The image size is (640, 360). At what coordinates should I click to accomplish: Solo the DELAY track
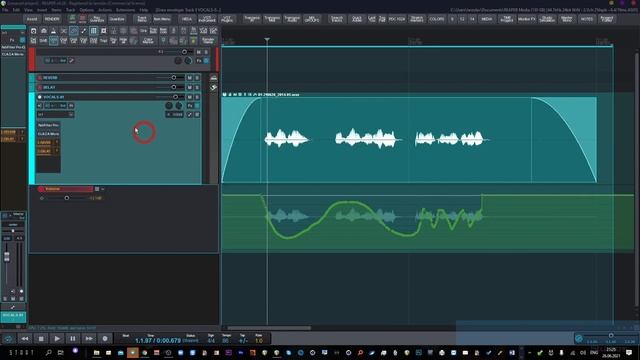[x=197, y=87]
